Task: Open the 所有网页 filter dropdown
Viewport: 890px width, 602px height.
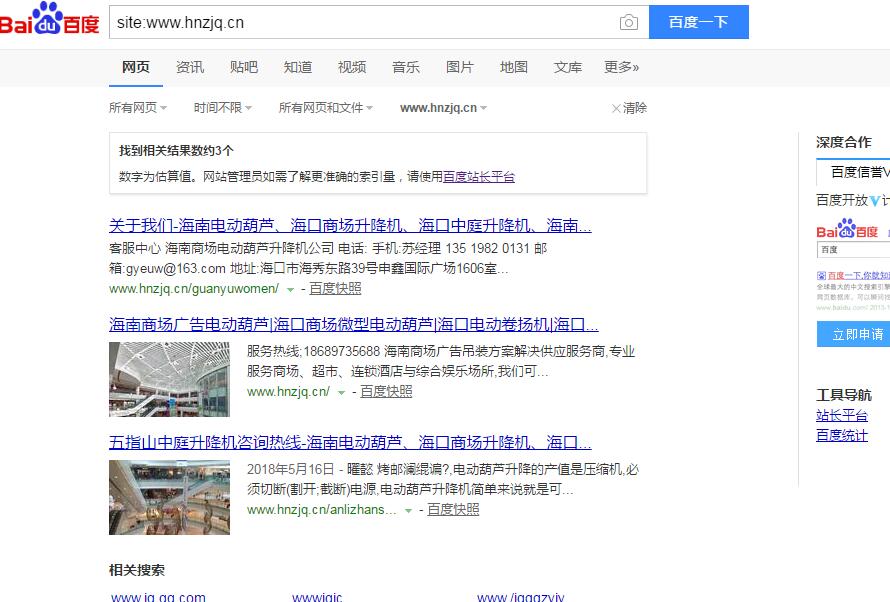Action: coord(138,108)
